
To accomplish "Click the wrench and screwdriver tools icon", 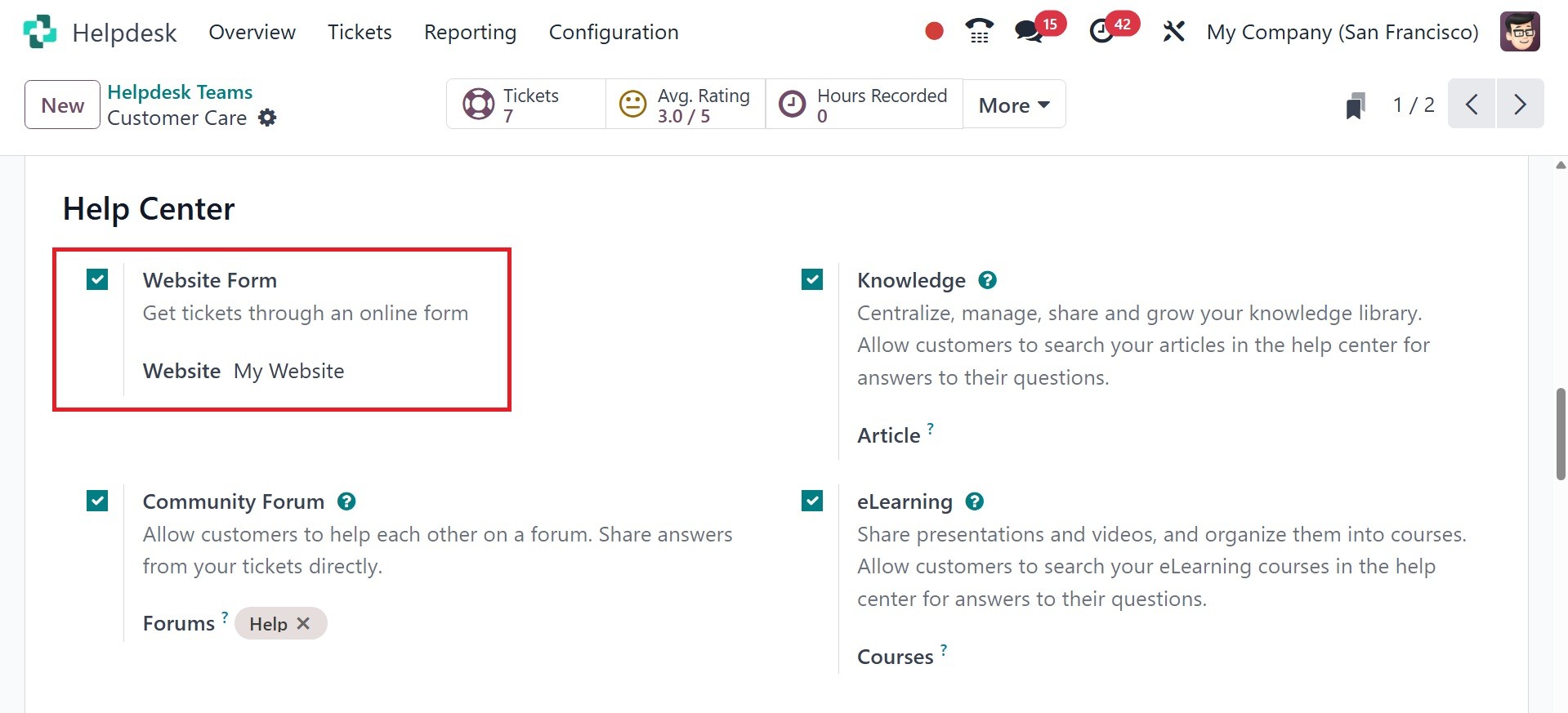I will pos(1173,32).
